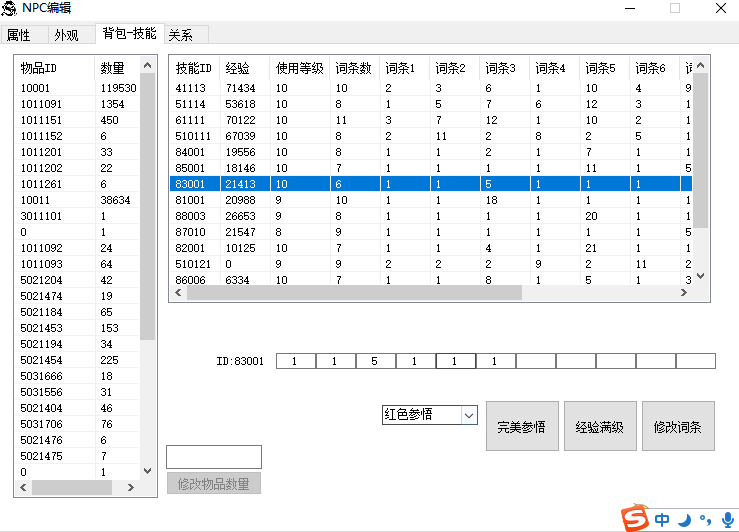
Task: Click item list vertical scrollbar thumb
Action: coord(148,206)
